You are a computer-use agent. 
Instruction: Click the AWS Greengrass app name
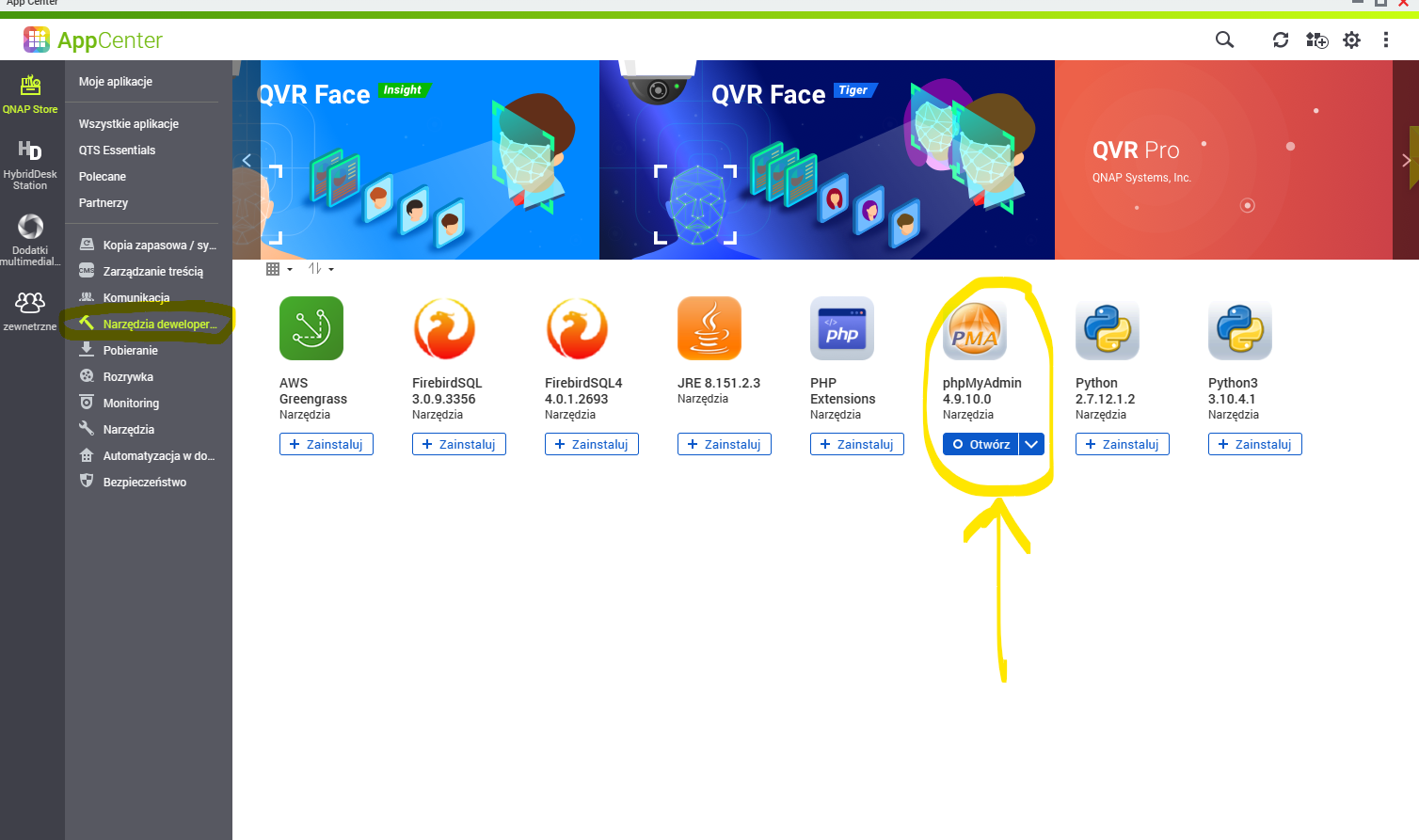(x=313, y=391)
